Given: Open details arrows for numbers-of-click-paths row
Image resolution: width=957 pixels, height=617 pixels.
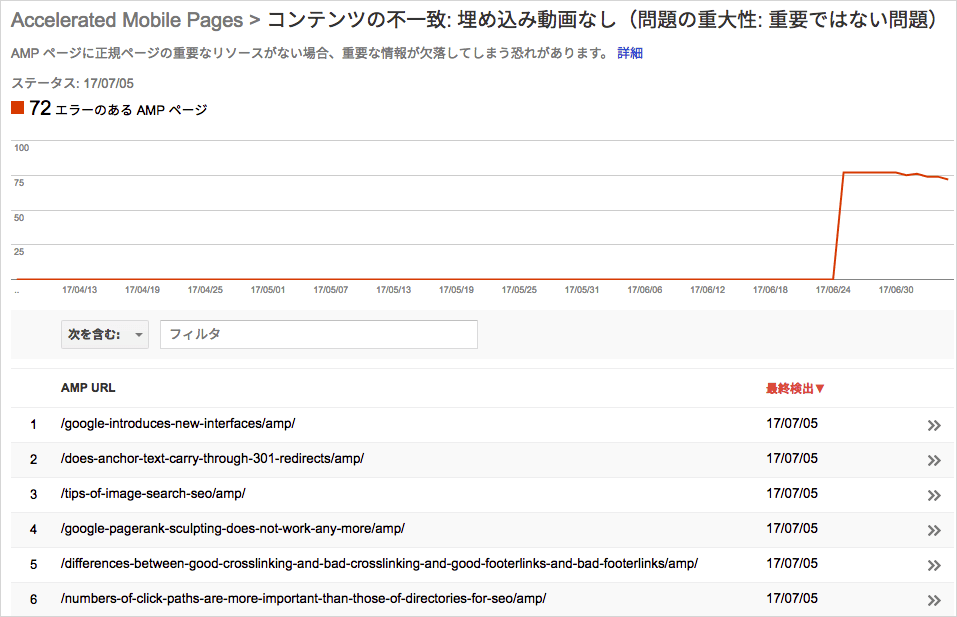Looking at the screenshot, I should pyautogui.click(x=934, y=601).
